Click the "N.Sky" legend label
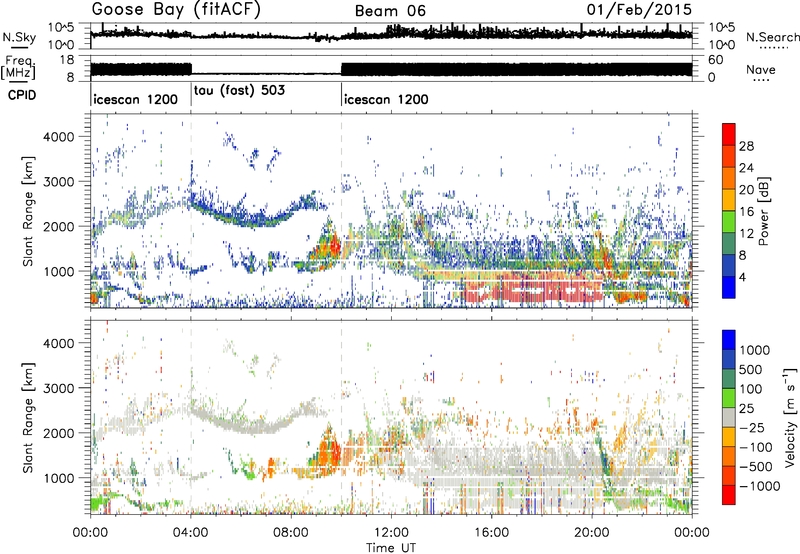Screen dimensions: 800x554 tap(19, 37)
